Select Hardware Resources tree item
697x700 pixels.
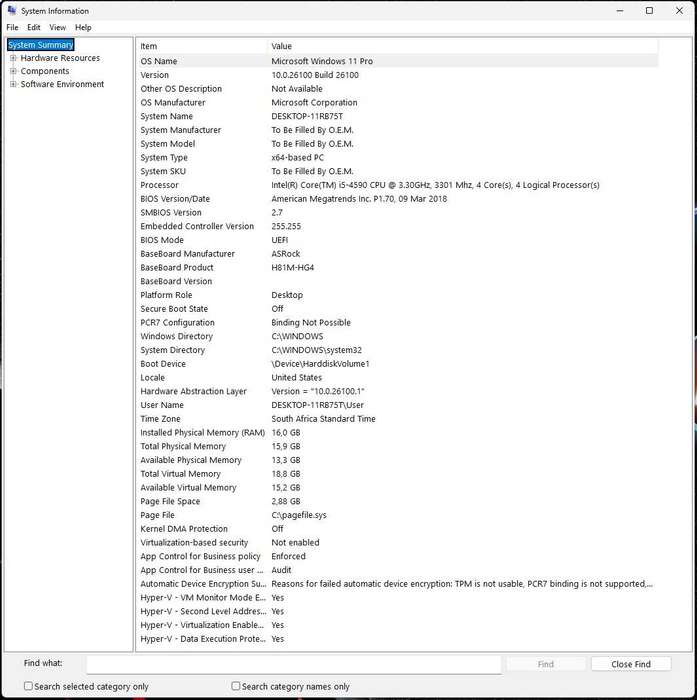click(x=60, y=58)
